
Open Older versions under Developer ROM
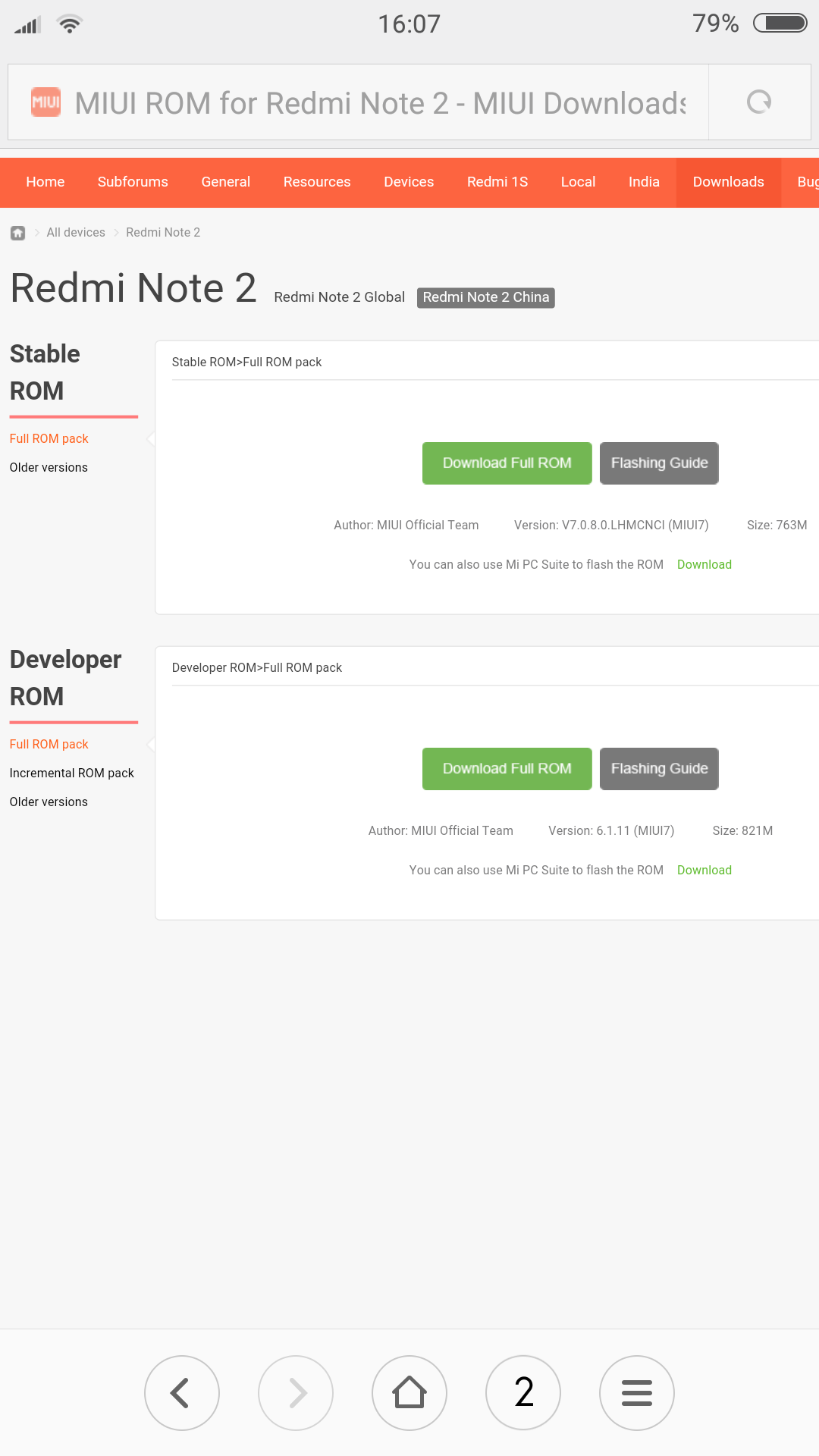pos(49,802)
